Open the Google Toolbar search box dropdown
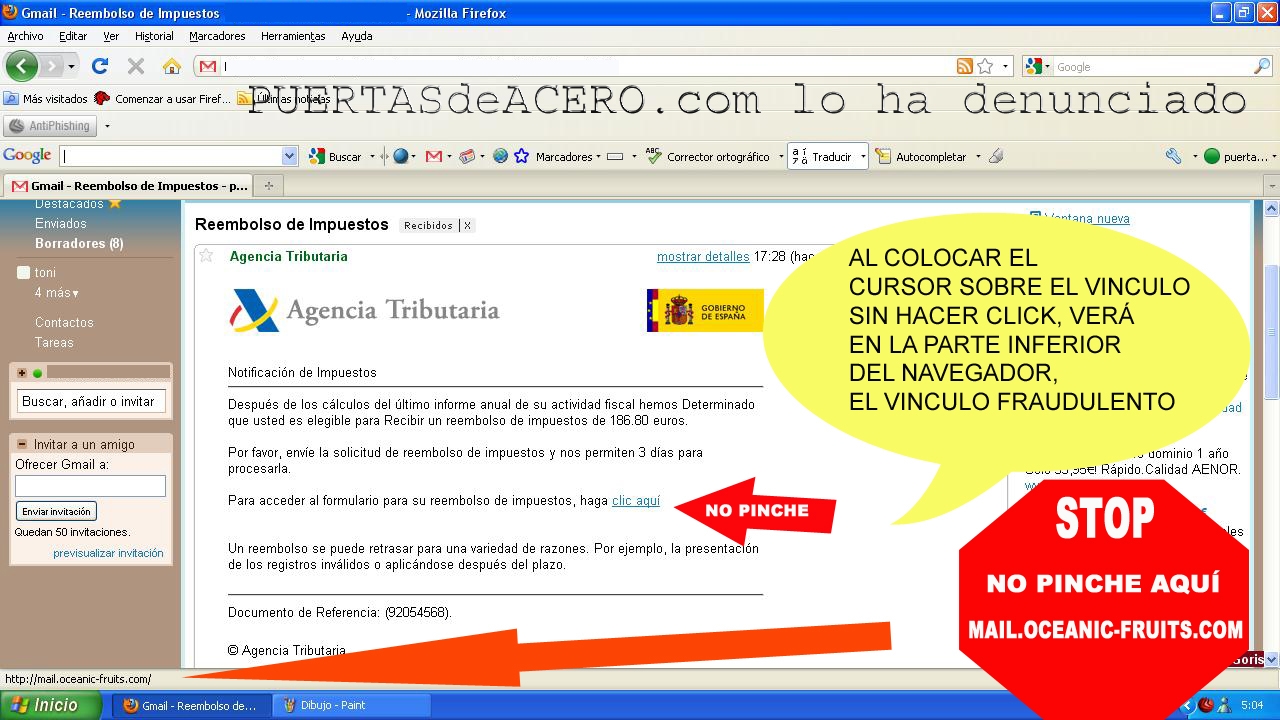 tap(290, 156)
